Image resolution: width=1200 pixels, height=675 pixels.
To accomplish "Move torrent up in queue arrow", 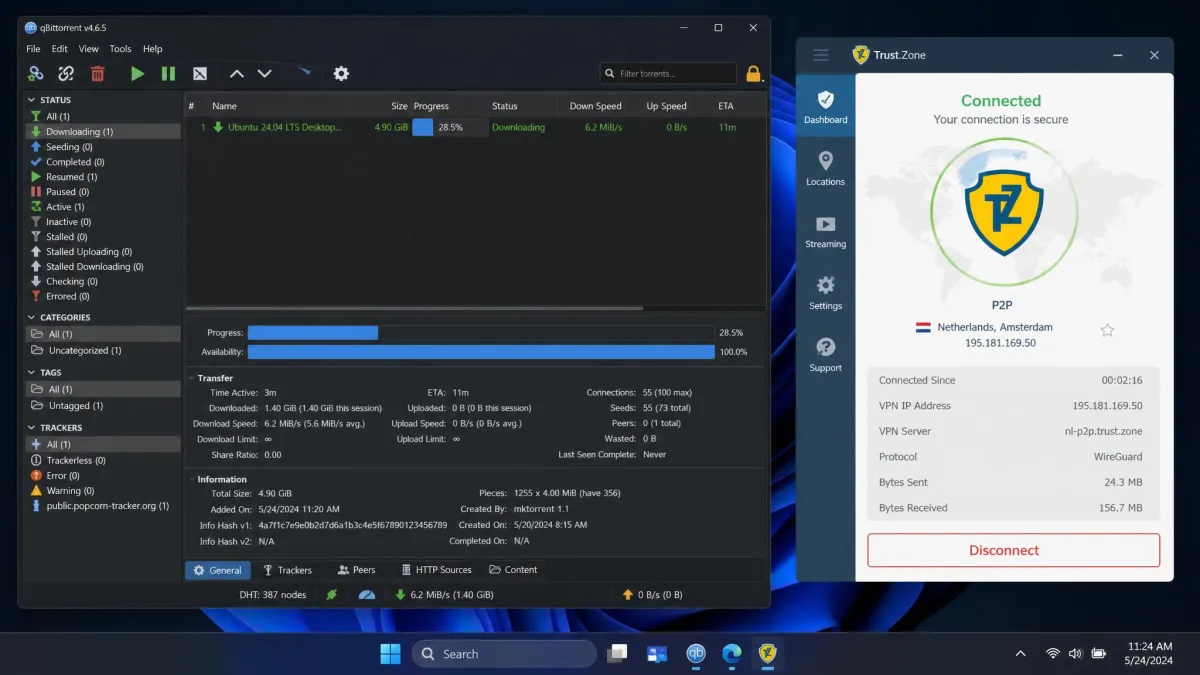I will [x=237, y=73].
